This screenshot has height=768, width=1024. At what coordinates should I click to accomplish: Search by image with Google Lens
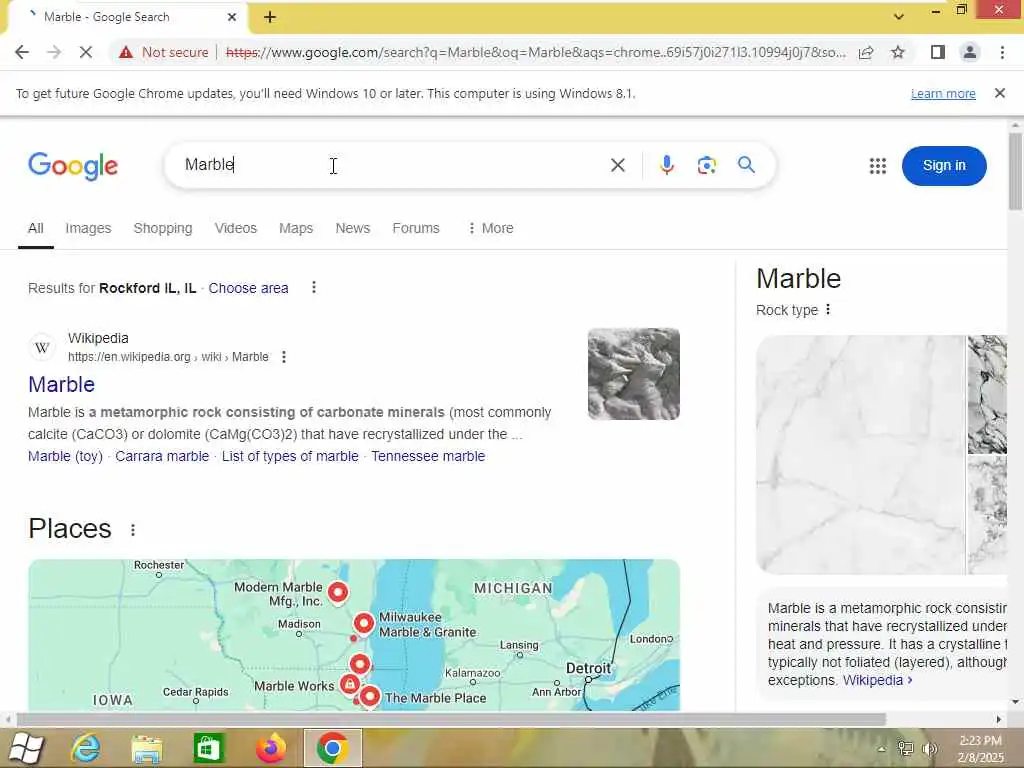pyautogui.click(x=707, y=165)
